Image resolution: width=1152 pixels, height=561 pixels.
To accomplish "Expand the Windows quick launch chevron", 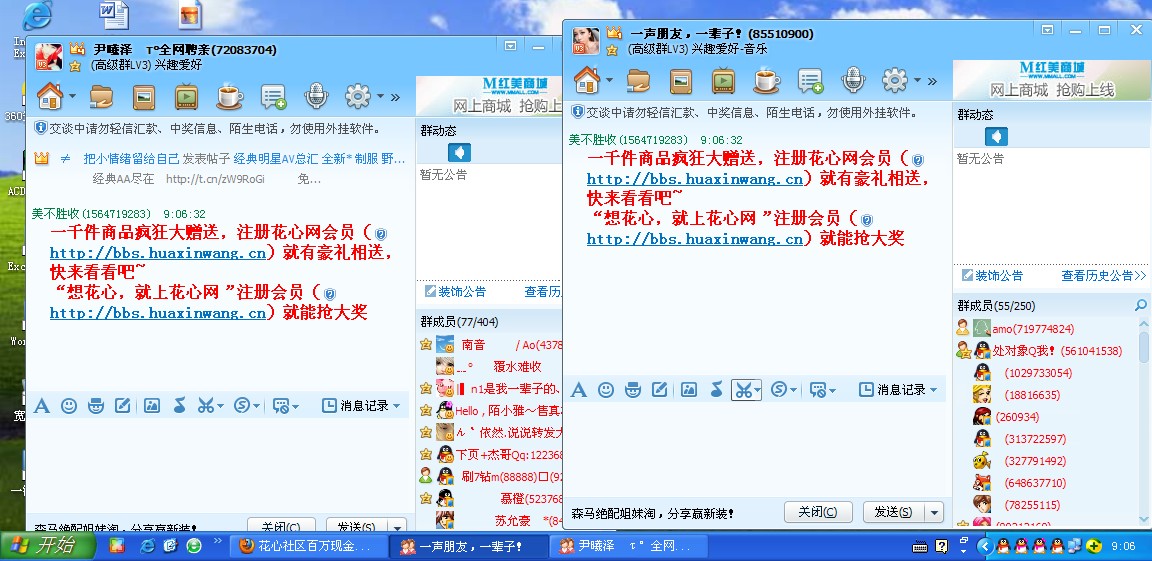I will click(x=217, y=542).
